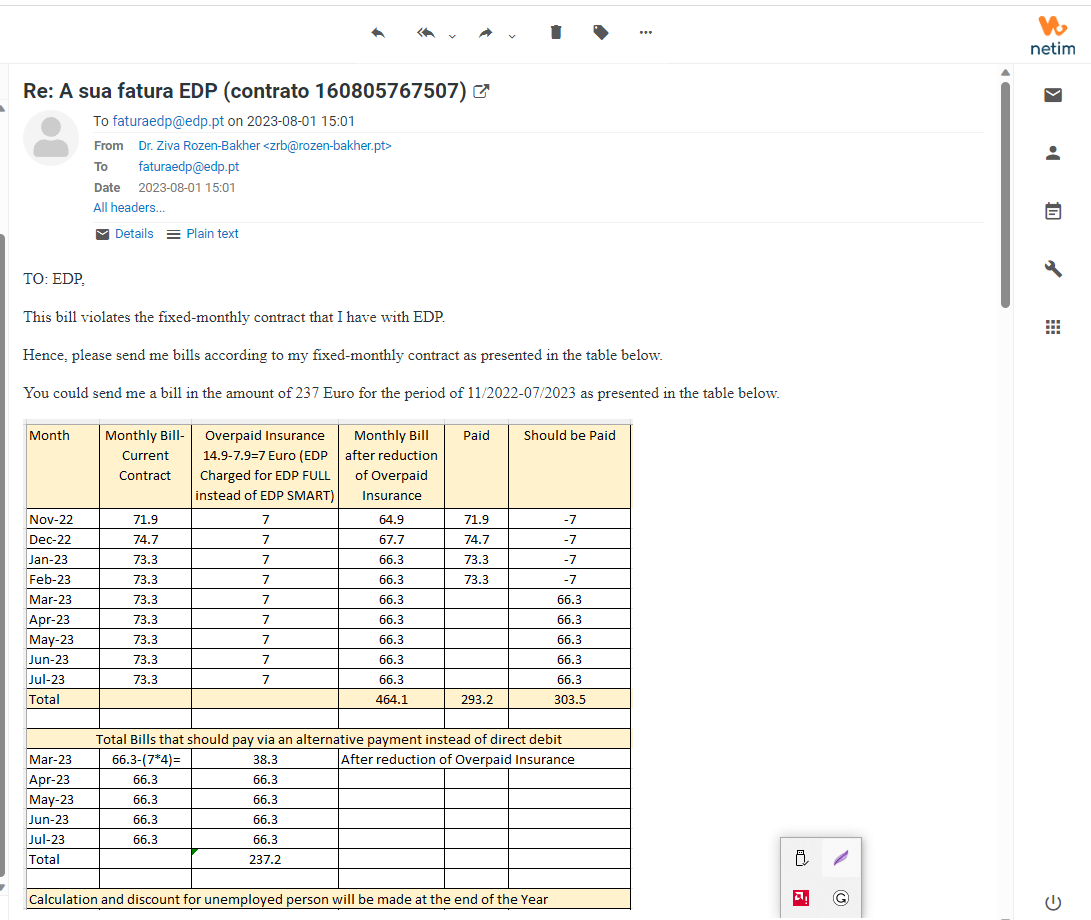Click the email subject 'Re: A sua fatura EDP'

(245, 91)
